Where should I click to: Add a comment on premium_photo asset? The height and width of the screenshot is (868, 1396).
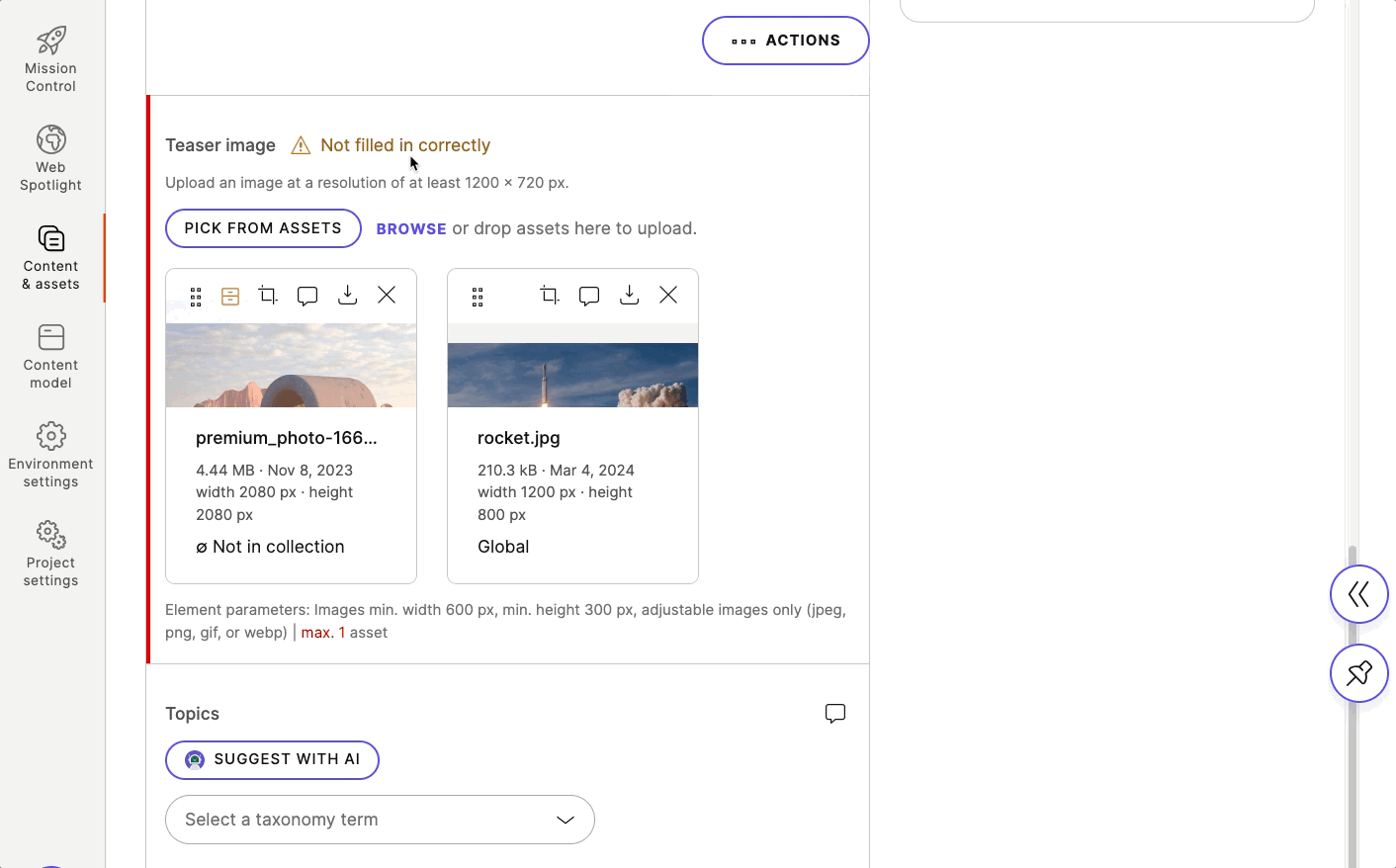click(x=307, y=295)
